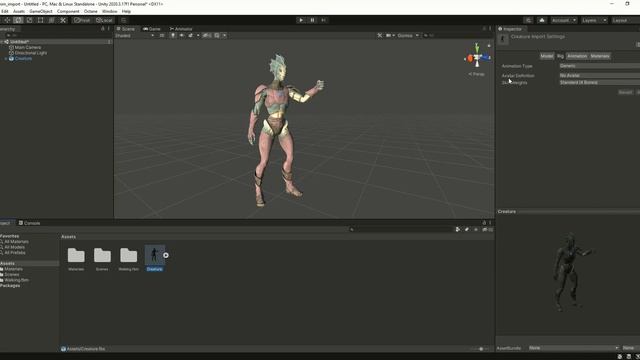Adjust the asset icon size slider
Viewport: 640px width, 360px height.
pos(480,349)
